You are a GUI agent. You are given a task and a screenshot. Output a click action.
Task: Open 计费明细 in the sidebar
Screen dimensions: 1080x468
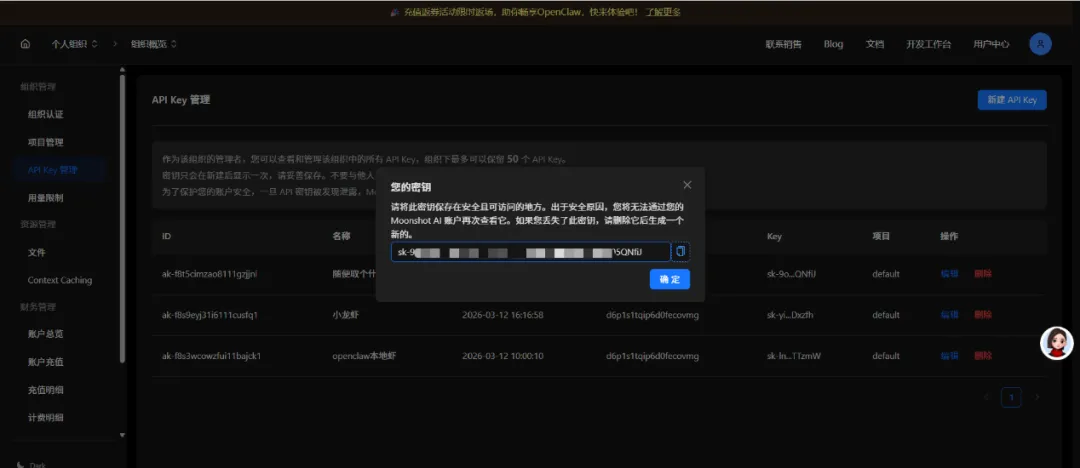pyautogui.click(x=45, y=417)
